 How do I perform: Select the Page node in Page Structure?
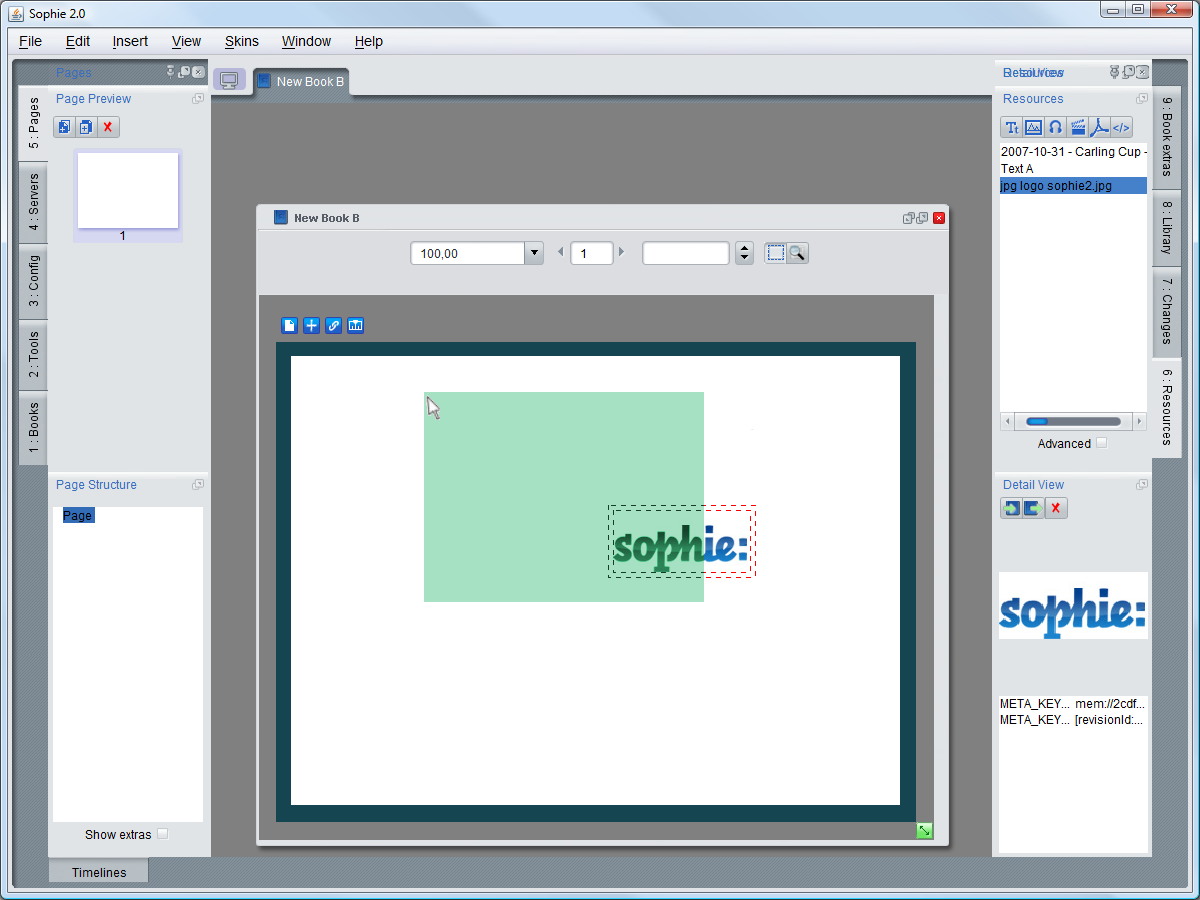pyautogui.click(x=77, y=516)
